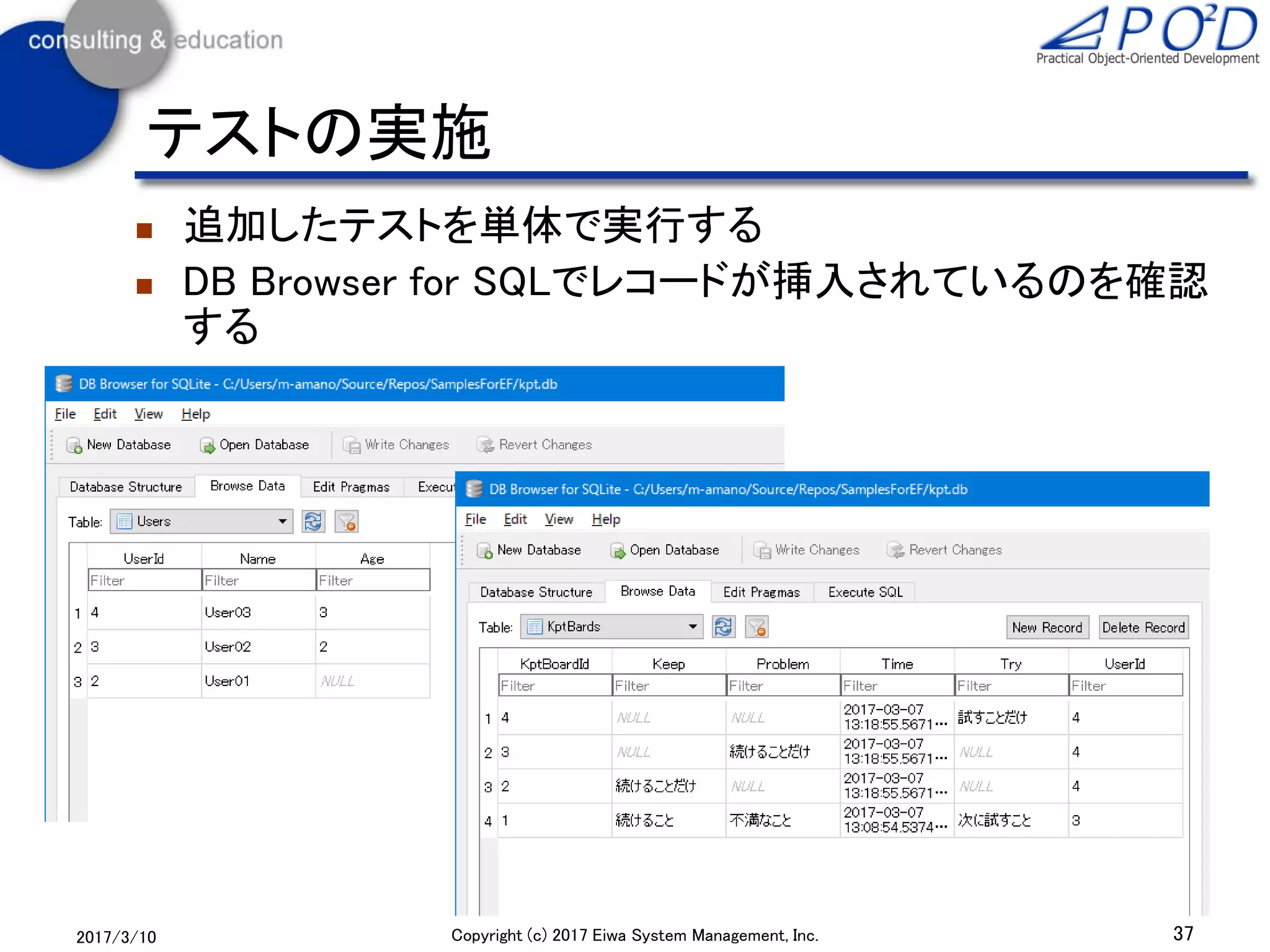This screenshot has height=952, width=1270.
Task: Select the 試すことだけ Try cell
Action: 1011,717
